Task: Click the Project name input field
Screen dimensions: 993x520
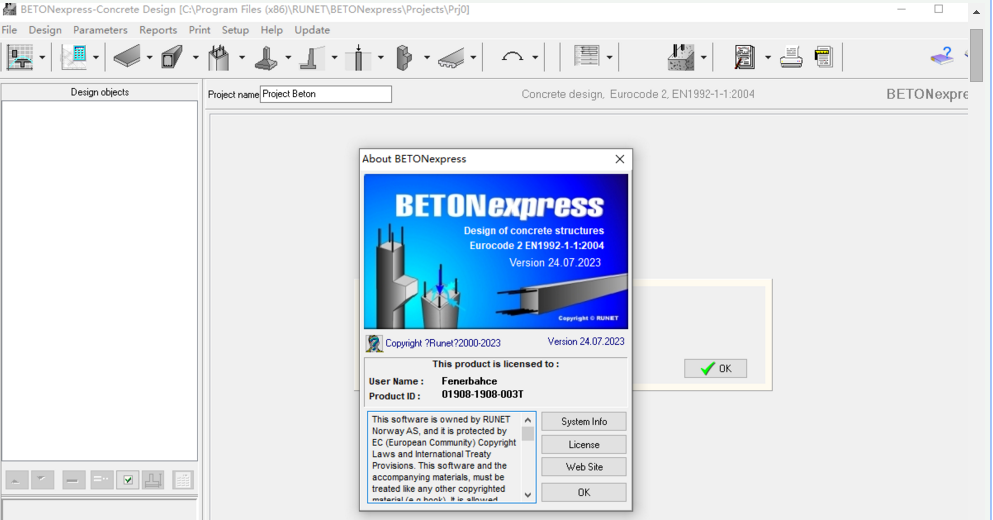Action: (x=326, y=94)
